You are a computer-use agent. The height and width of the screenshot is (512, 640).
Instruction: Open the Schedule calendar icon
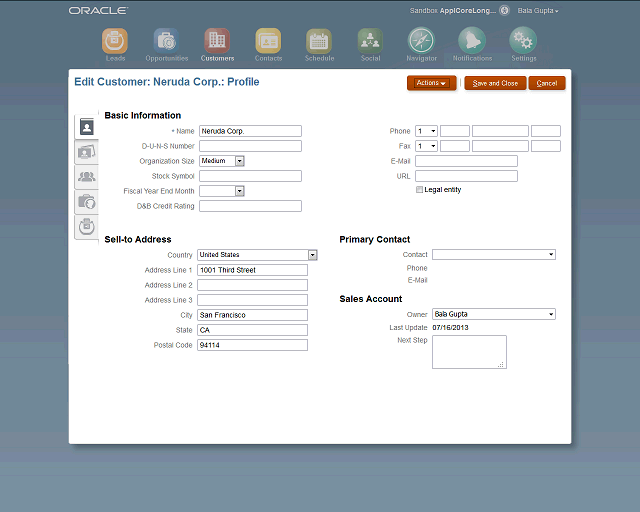pyautogui.click(x=319, y=41)
